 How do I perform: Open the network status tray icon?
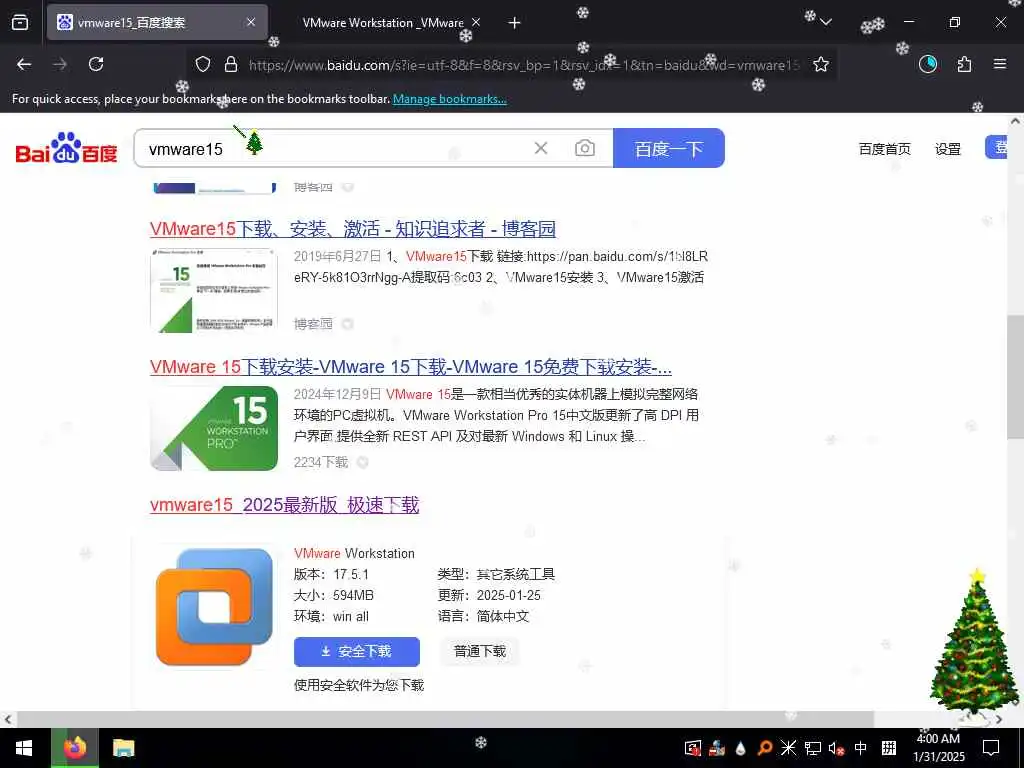pyautogui.click(x=812, y=748)
